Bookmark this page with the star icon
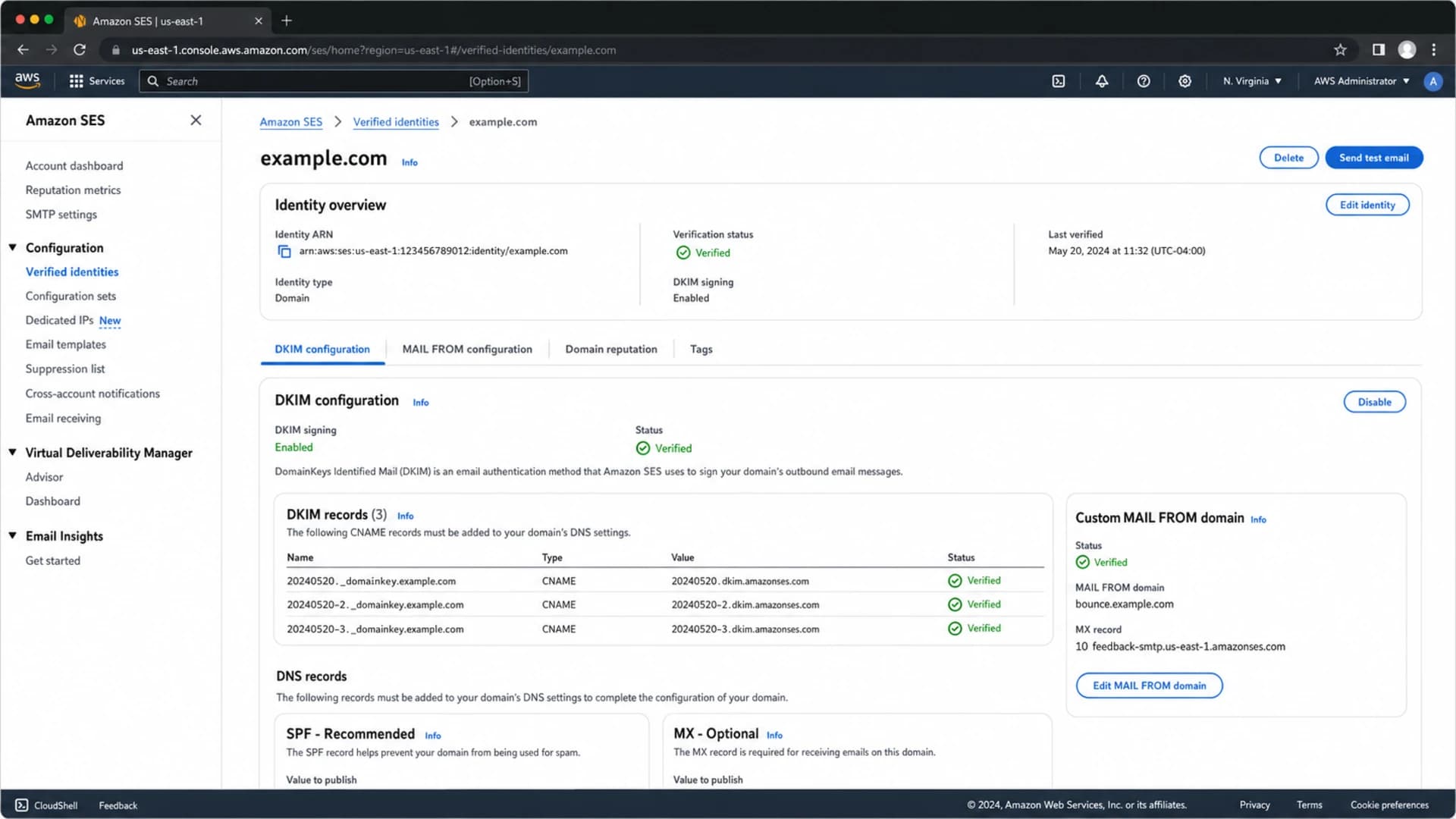This screenshot has height=819, width=1456. pyautogui.click(x=1340, y=50)
